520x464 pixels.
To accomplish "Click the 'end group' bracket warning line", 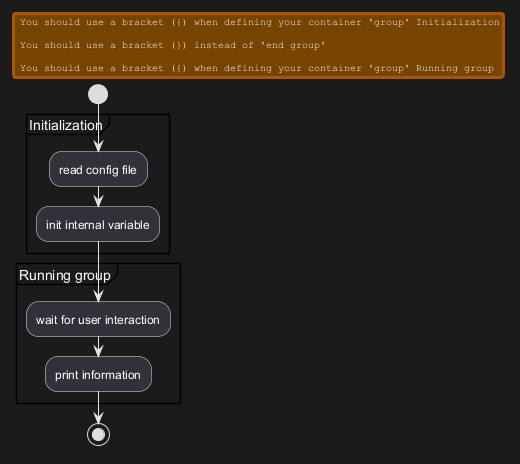I will click(172, 45).
